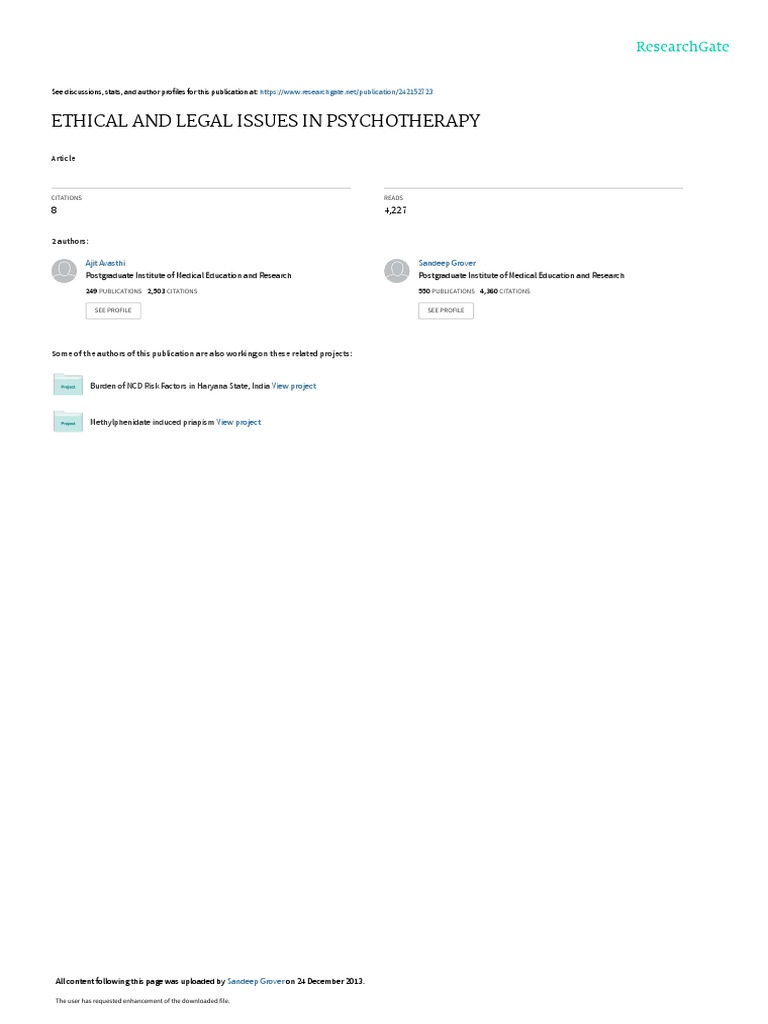Click Ajit Avasthi's profile avatar
The width and height of the screenshot is (768, 1024).
(x=64, y=271)
